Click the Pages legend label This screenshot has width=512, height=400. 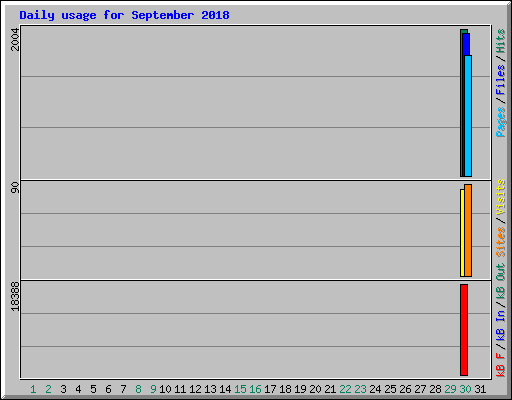pos(501,122)
